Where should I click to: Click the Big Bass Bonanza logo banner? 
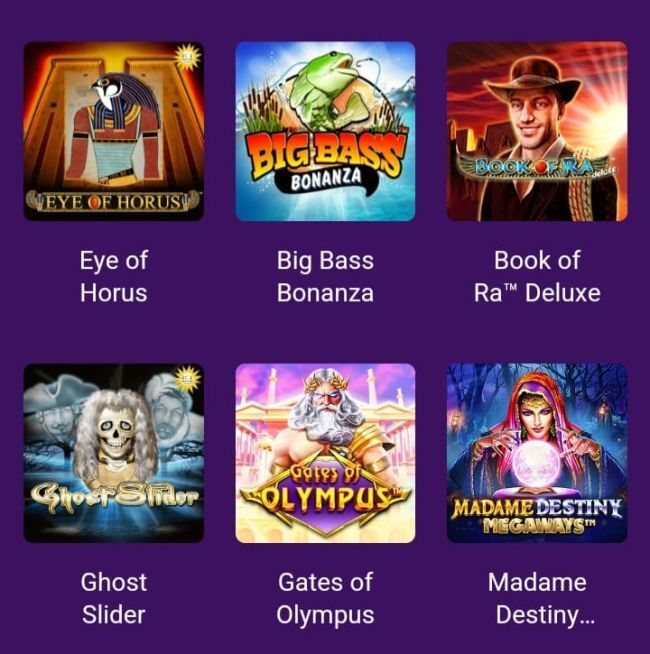pos(325,164)
